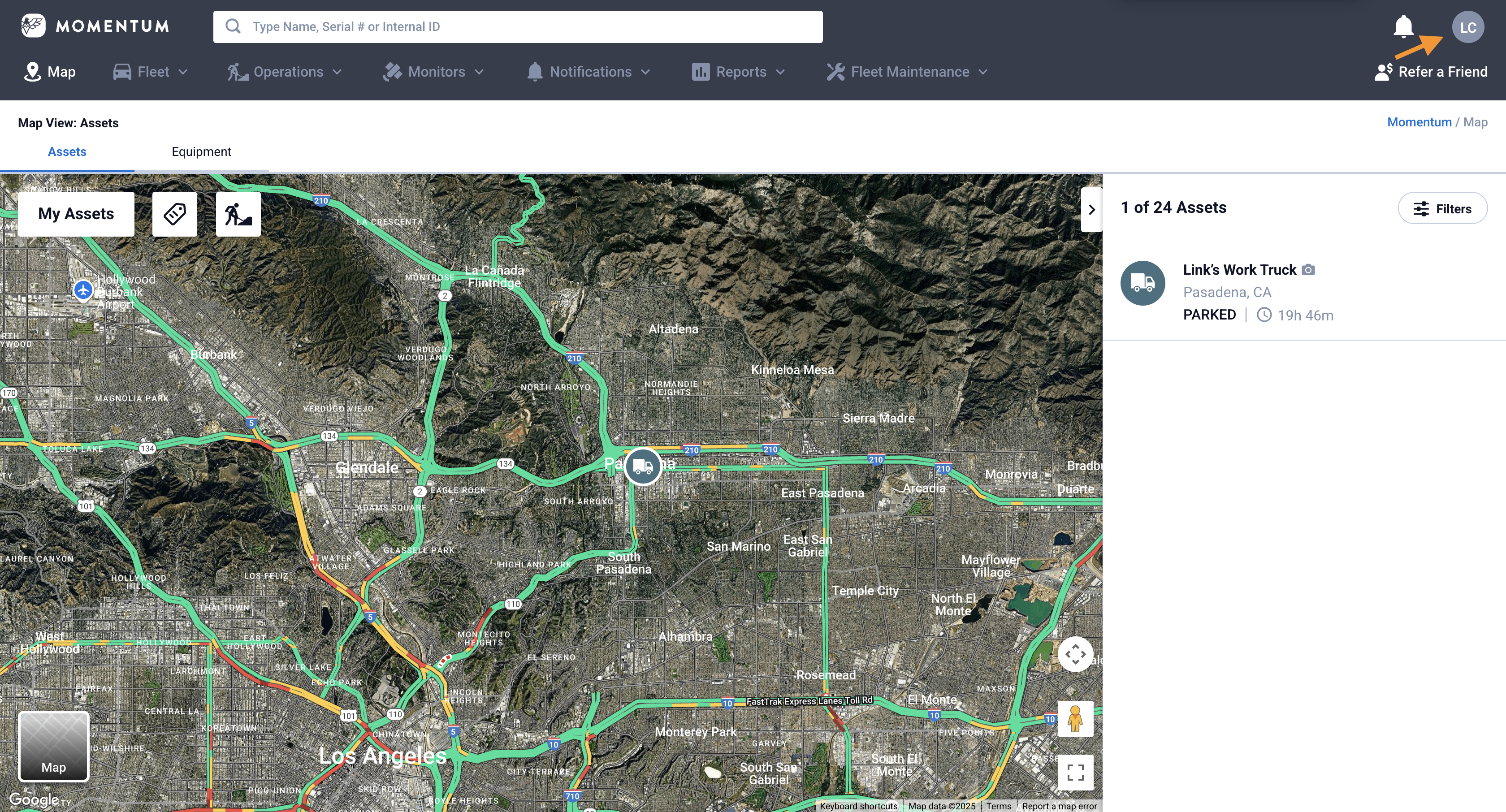
Task: Open the Fleet Maintenance dropdown
Action: (x=907, y=72)
